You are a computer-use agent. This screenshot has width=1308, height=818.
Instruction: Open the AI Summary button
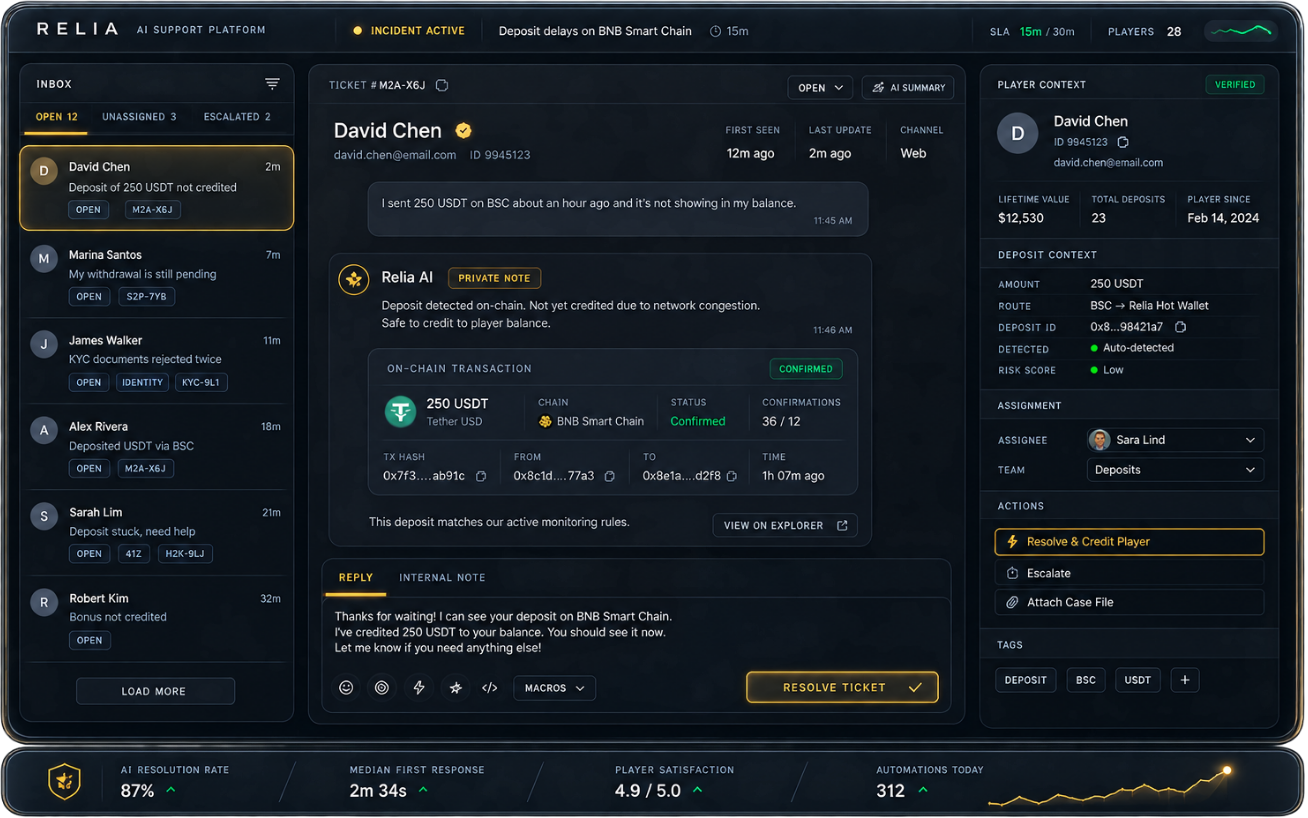908,88
